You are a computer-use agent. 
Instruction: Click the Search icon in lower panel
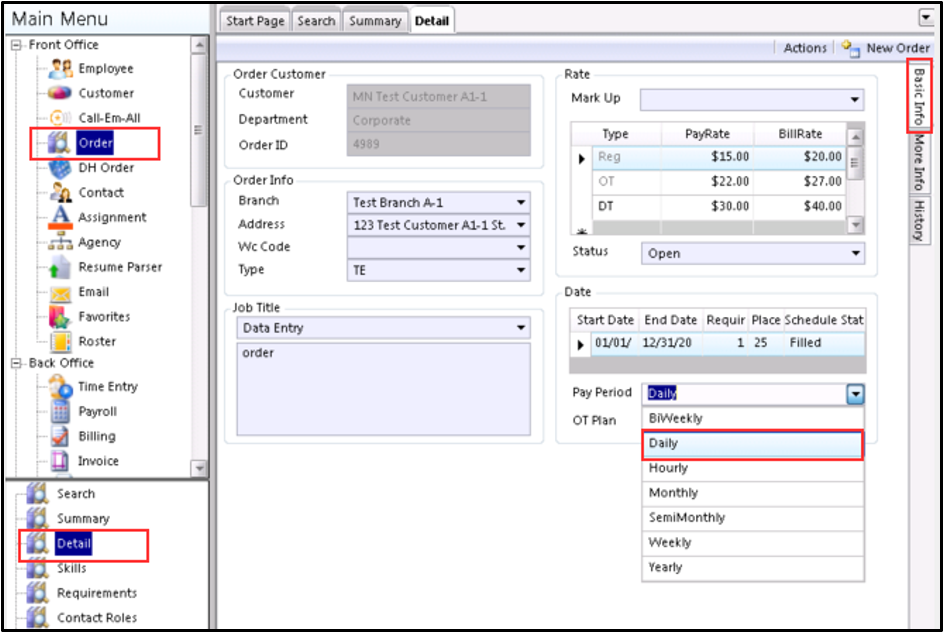pos(37,494)
